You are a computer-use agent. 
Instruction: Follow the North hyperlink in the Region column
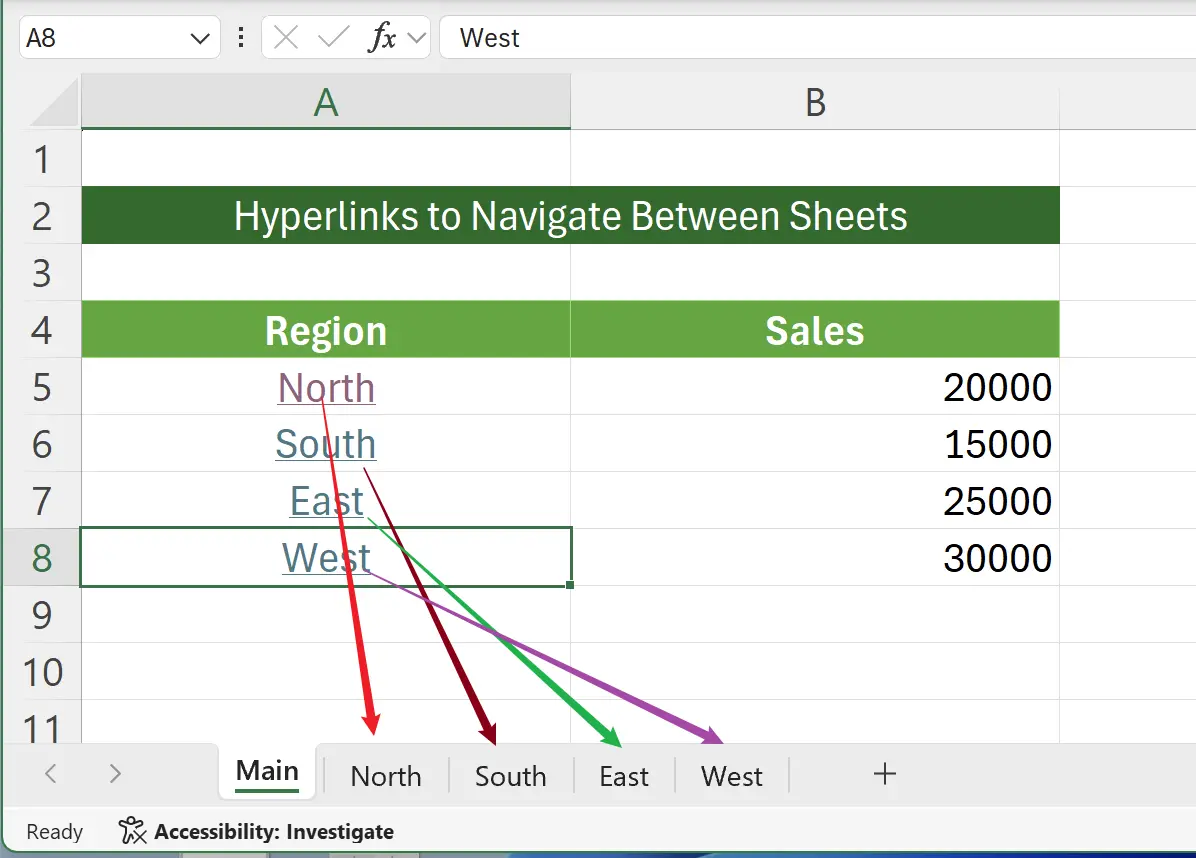pos(326,388)
